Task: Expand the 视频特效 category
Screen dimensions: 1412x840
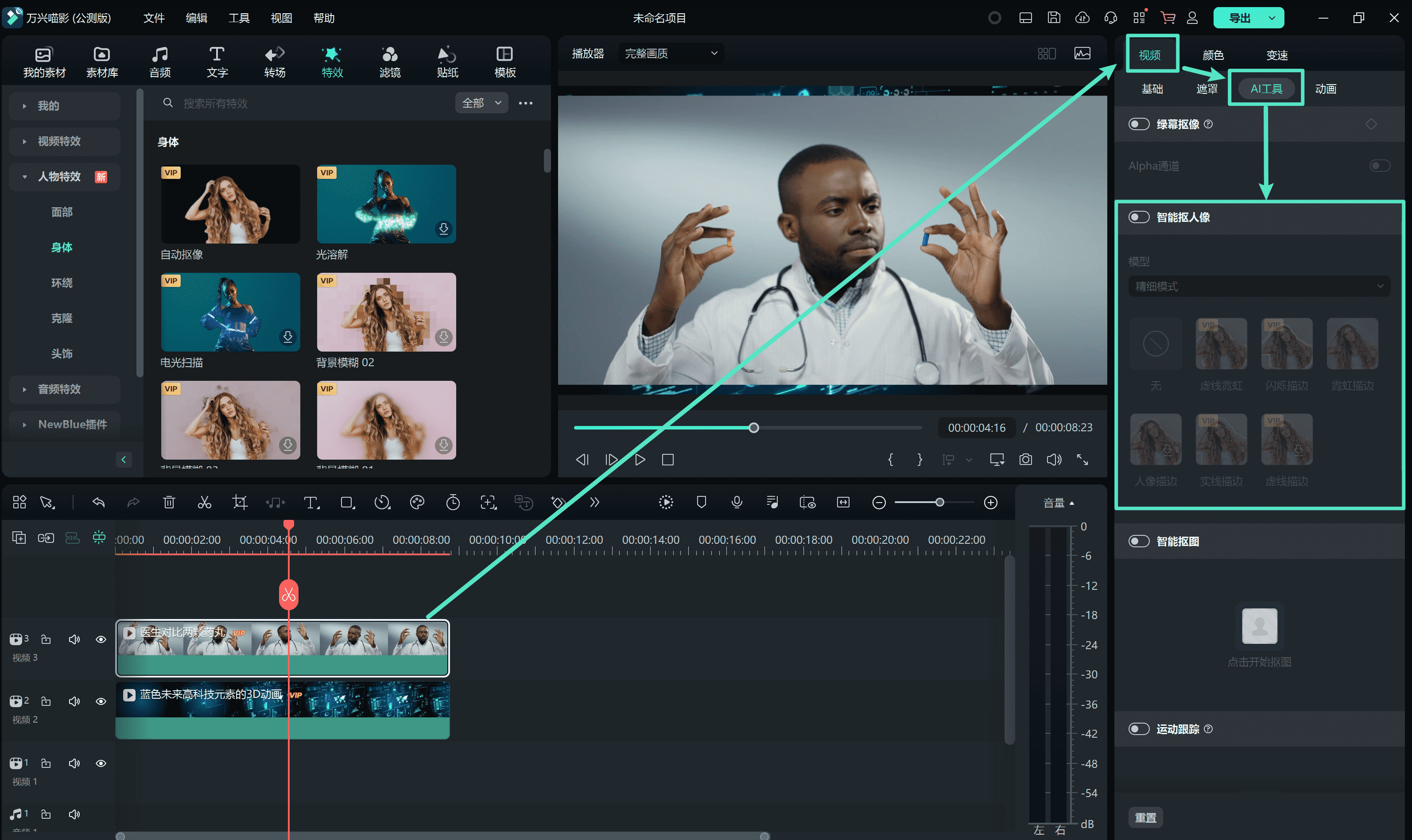Action: 65,142
